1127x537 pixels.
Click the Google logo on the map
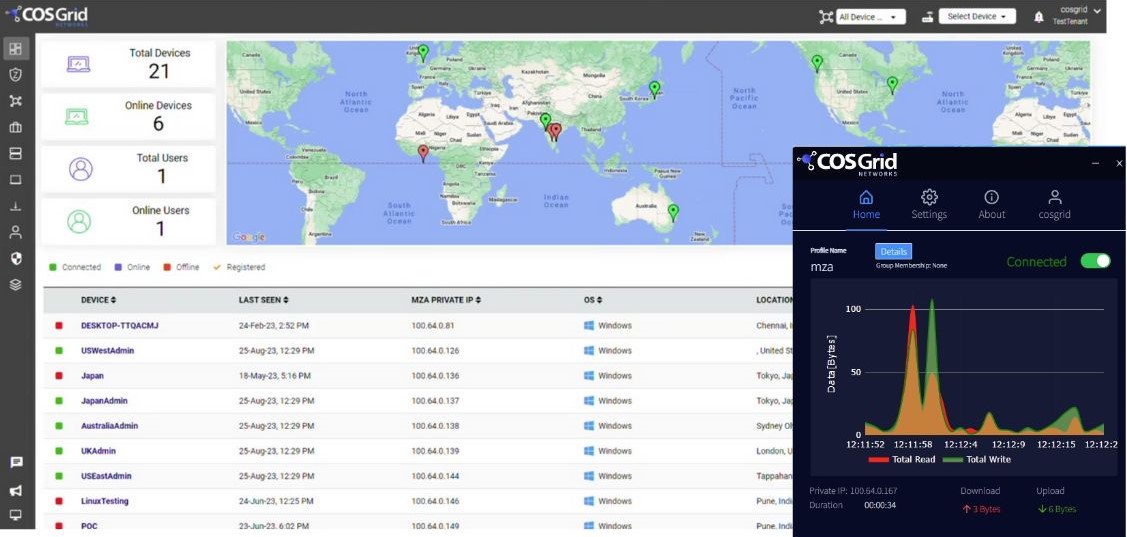click(x=249, y=237)
